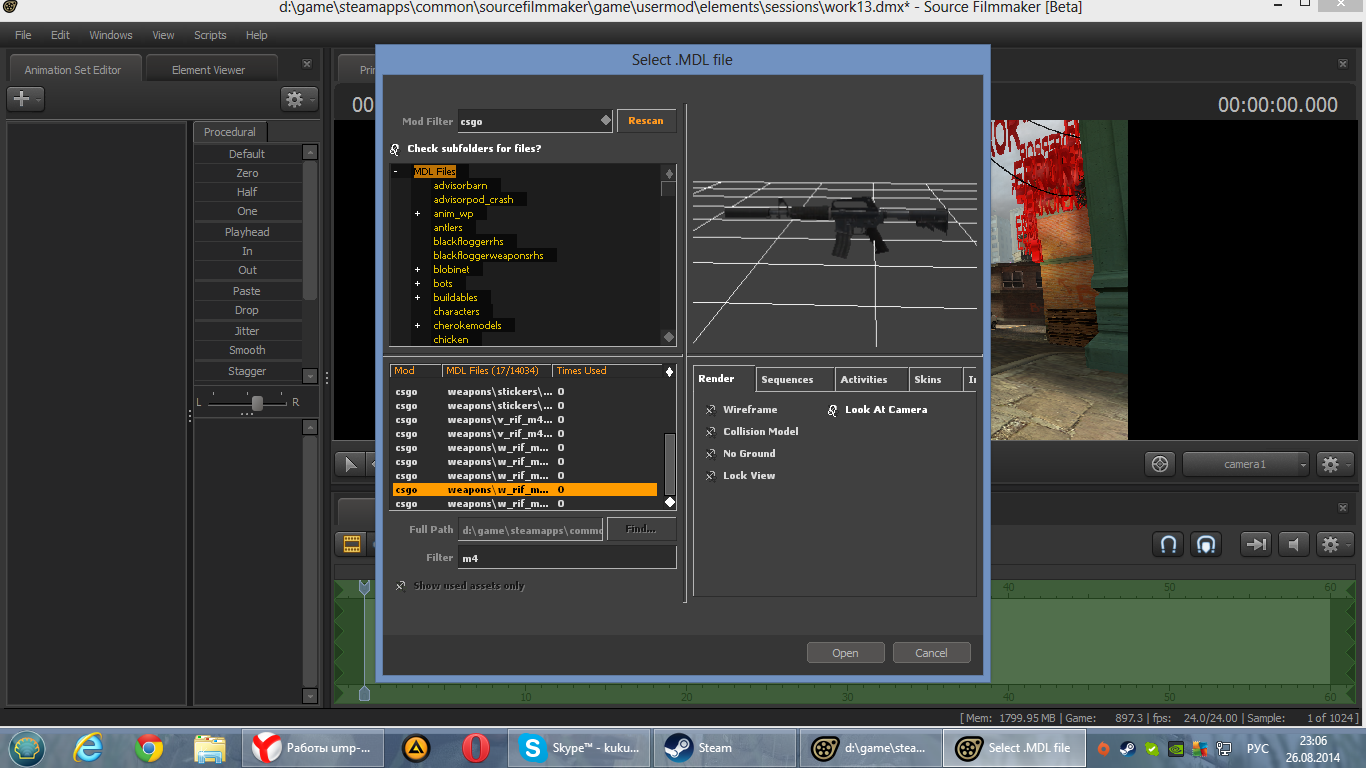Click the Find... button
Screen dimensions: 1366x768
pyautogui.click(x=641, y=529)
